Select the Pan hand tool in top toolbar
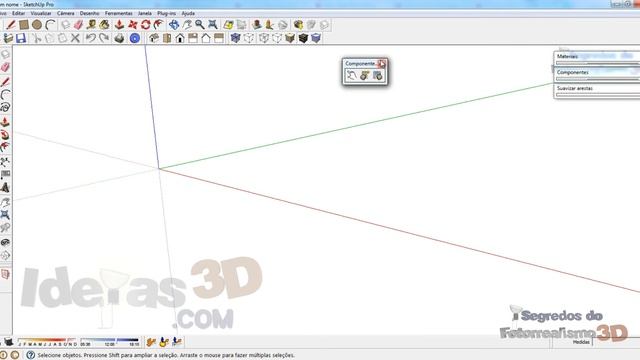Image resolution: width=640 pixels, height=360 pixels. coord(187,25)
